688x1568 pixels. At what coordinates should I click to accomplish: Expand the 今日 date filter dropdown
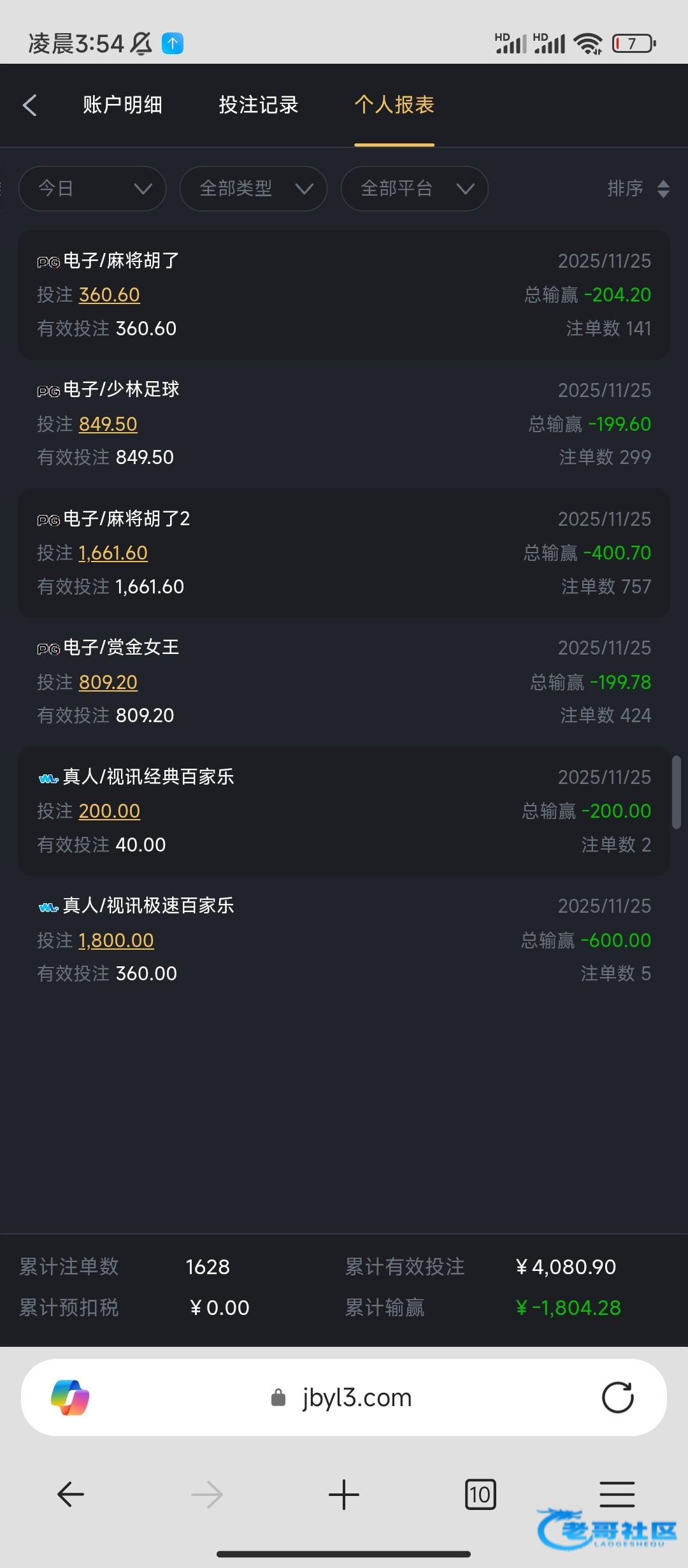tap(92, 189)
